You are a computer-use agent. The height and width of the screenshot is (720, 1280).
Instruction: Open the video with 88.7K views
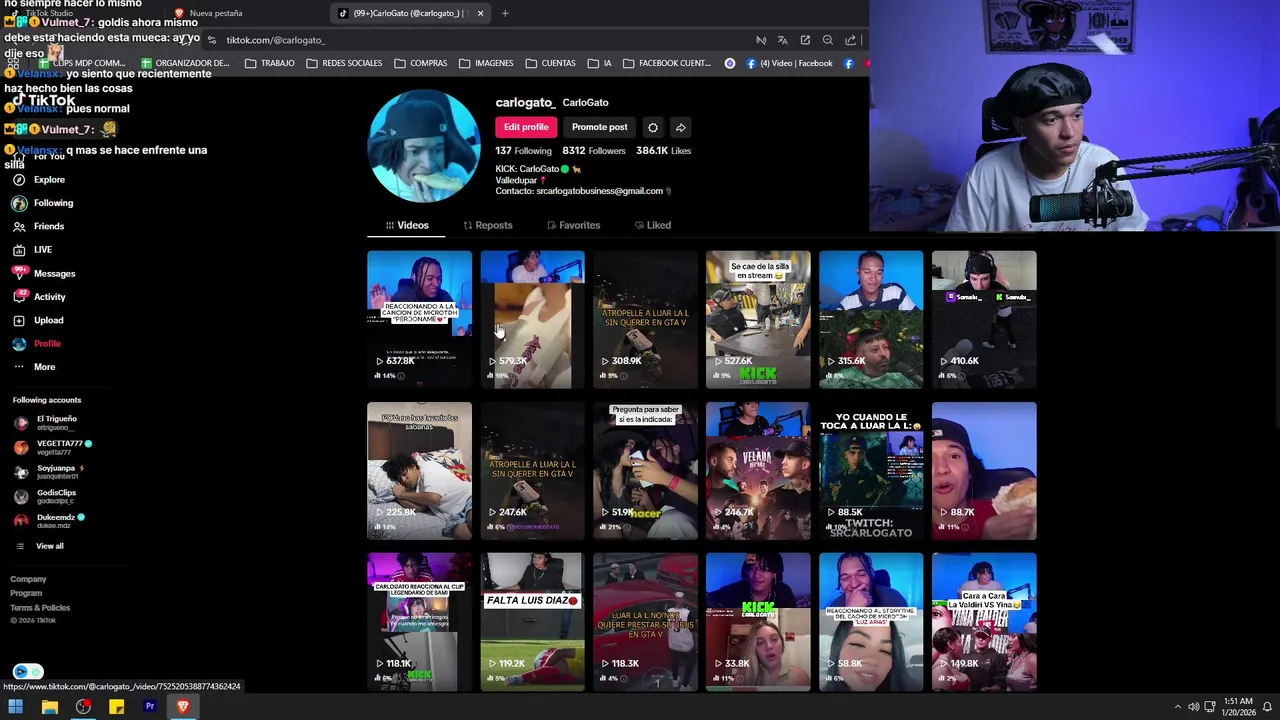pyautogui.click(x=984, y=471)
